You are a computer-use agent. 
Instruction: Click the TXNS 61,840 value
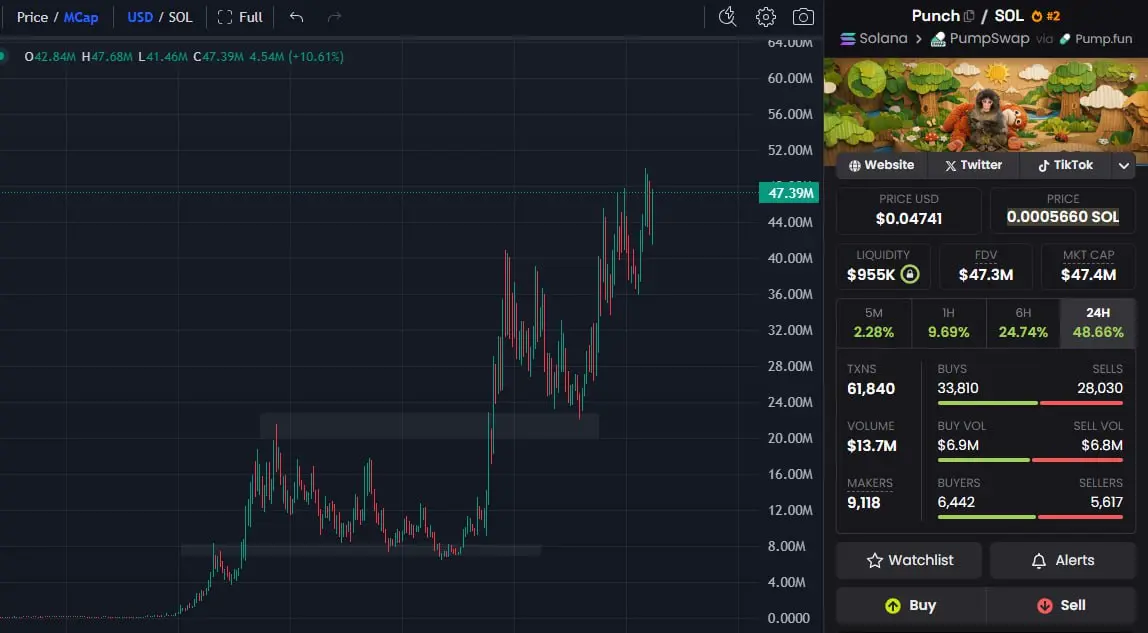click(x=871, y=389)
